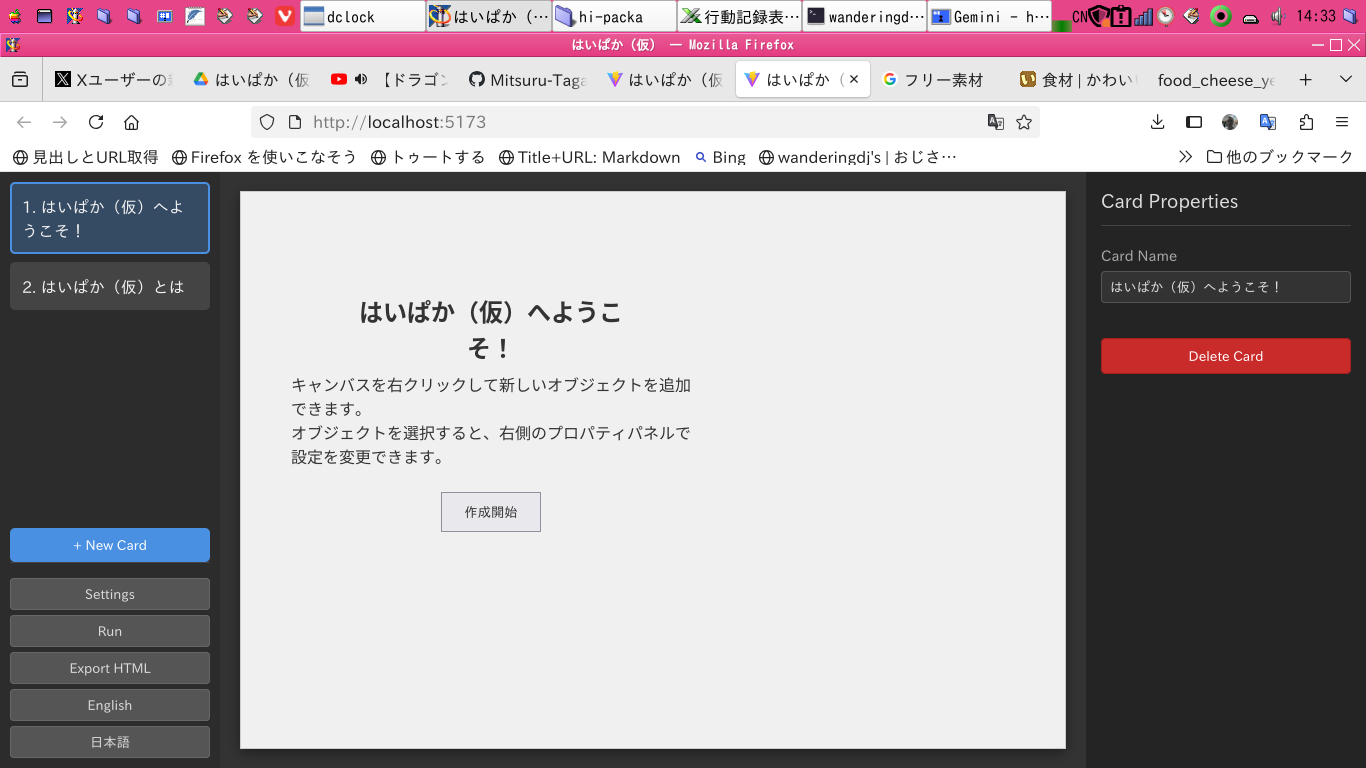Select card 1. はいぱか（仮）へようこそ！
The image size is (1366, 768).
(x=110, y=218)
